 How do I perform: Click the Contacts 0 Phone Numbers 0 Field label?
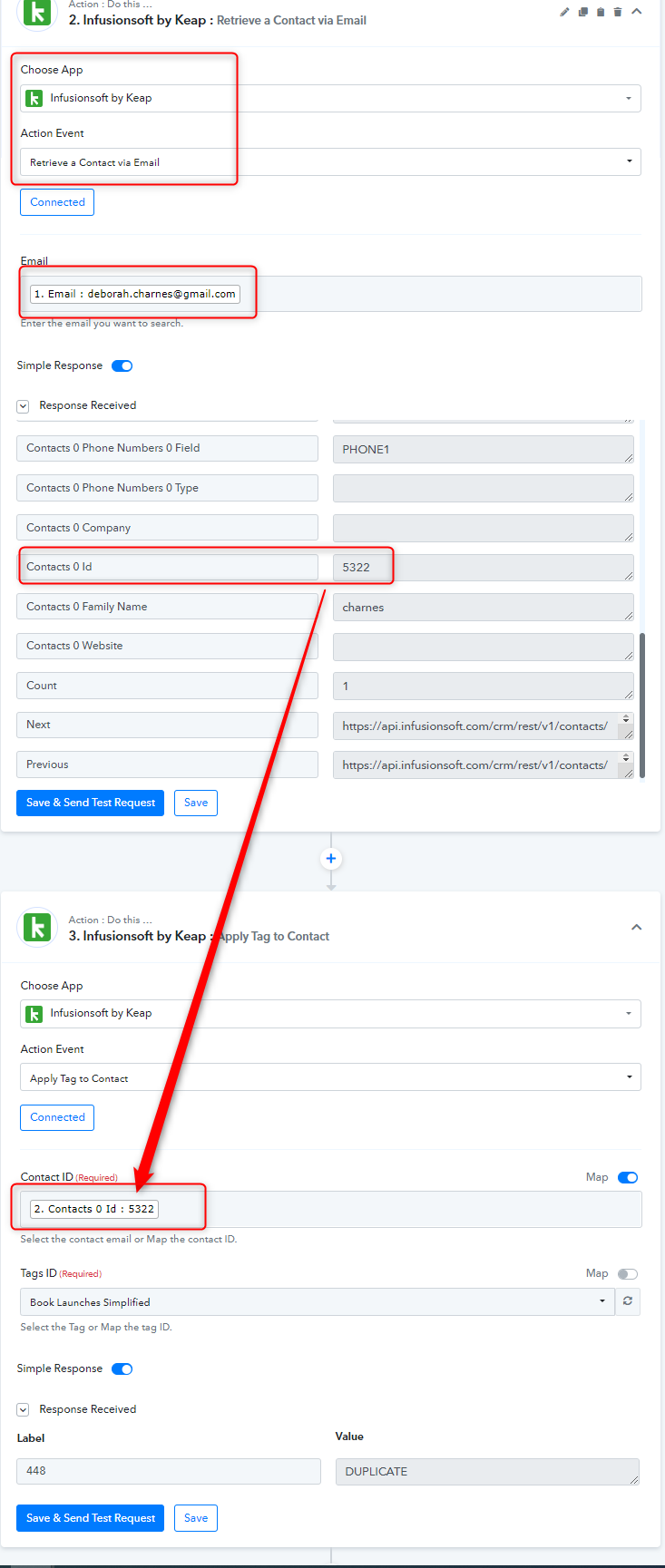(x=167, y=448)
